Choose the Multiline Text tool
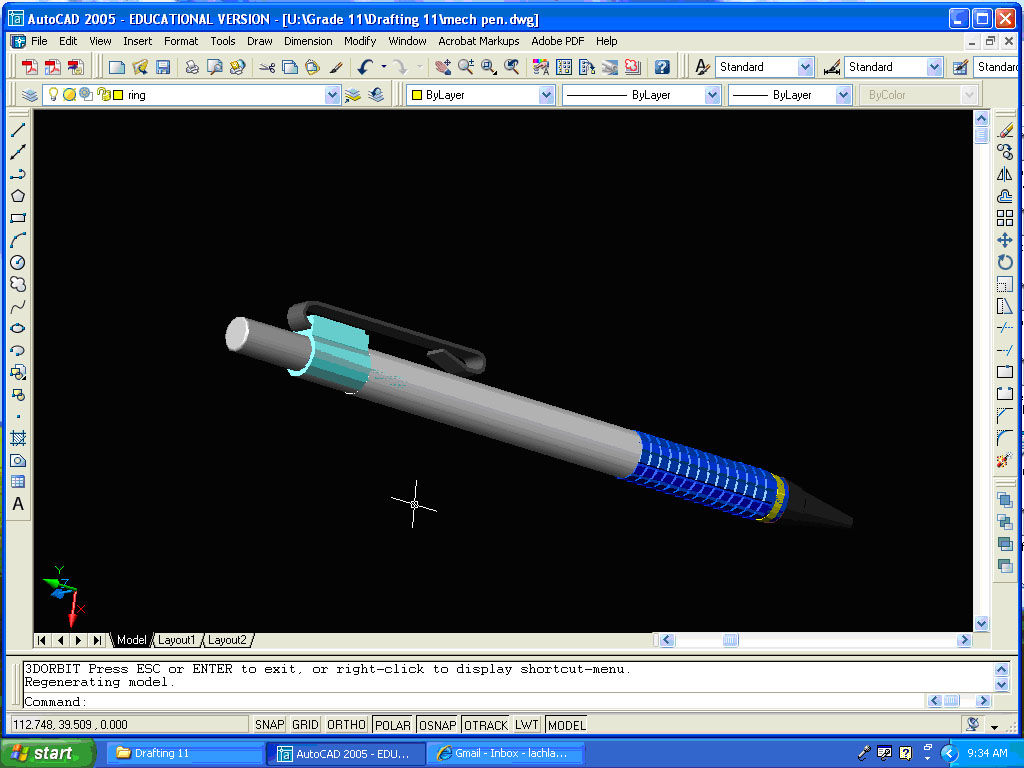The width and height of the screenshot is (1024, 768). tap(17, 504)
